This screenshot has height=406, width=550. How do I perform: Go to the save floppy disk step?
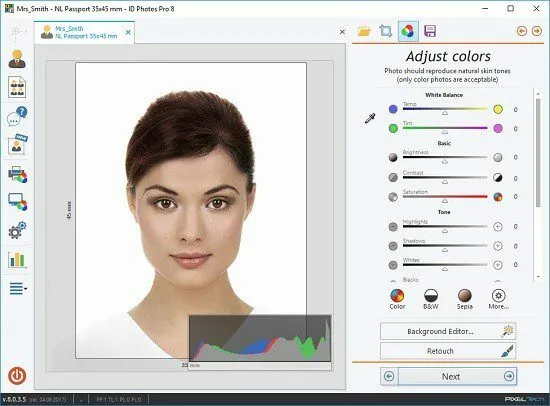pyautogui.click(x=430, y=31)
